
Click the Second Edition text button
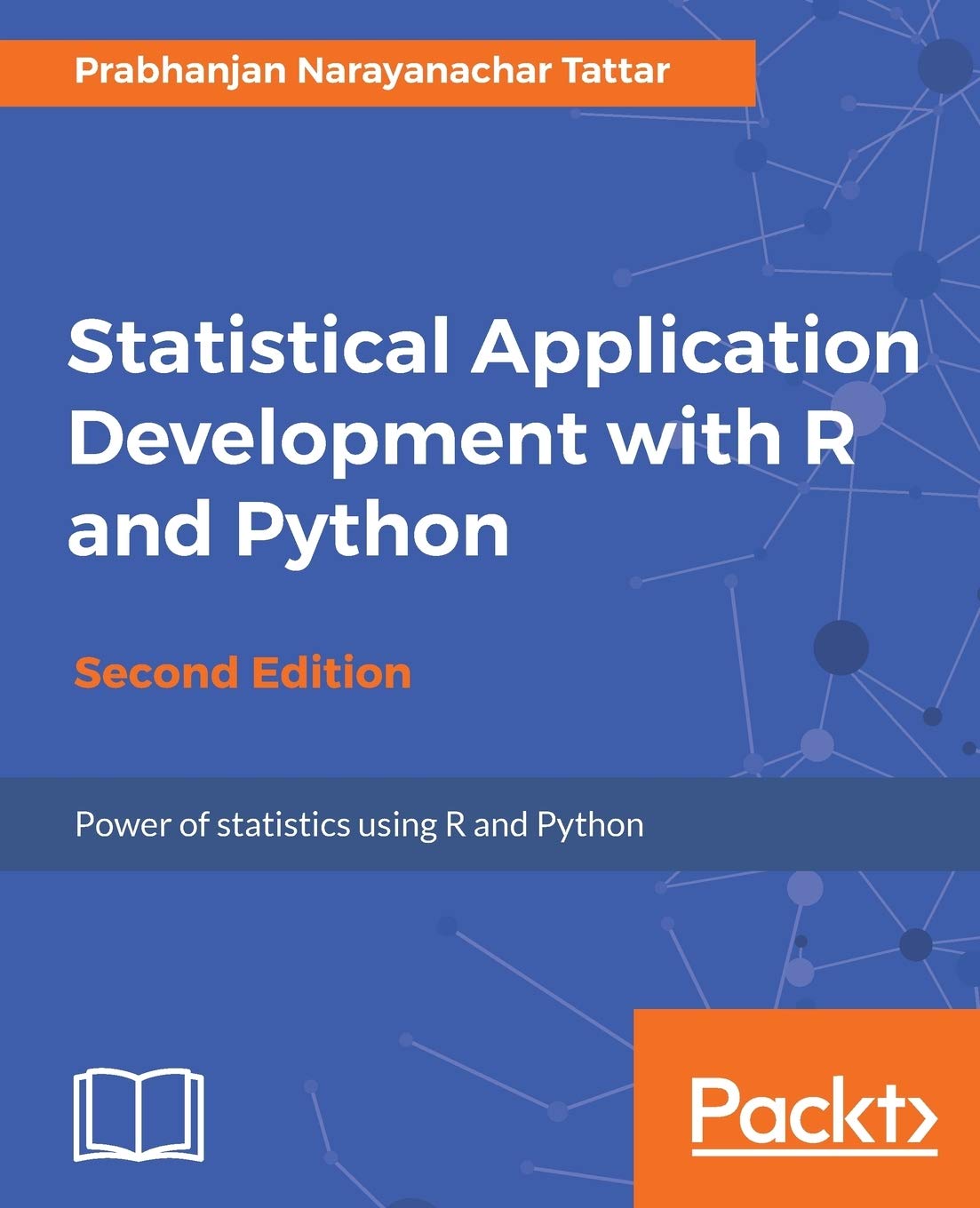click(242, 675)
